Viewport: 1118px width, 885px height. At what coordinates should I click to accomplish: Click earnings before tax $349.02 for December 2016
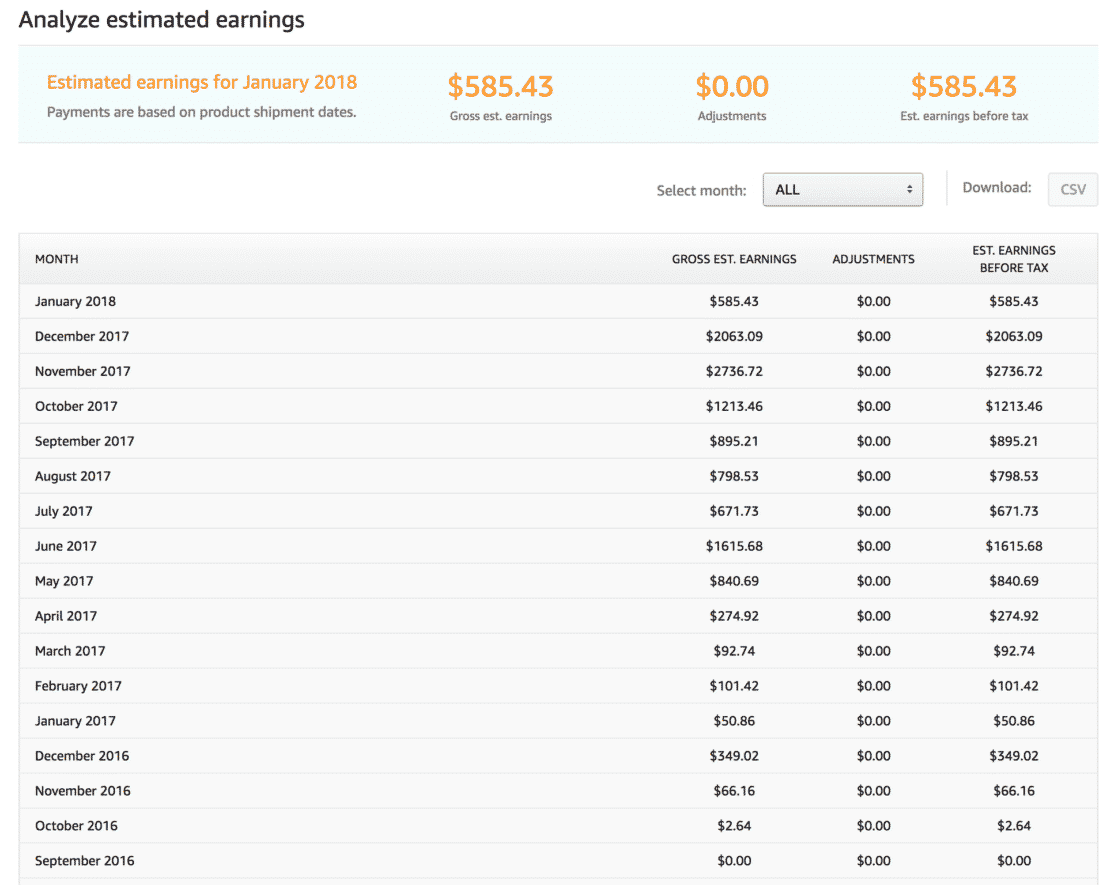click(1013, 755)
